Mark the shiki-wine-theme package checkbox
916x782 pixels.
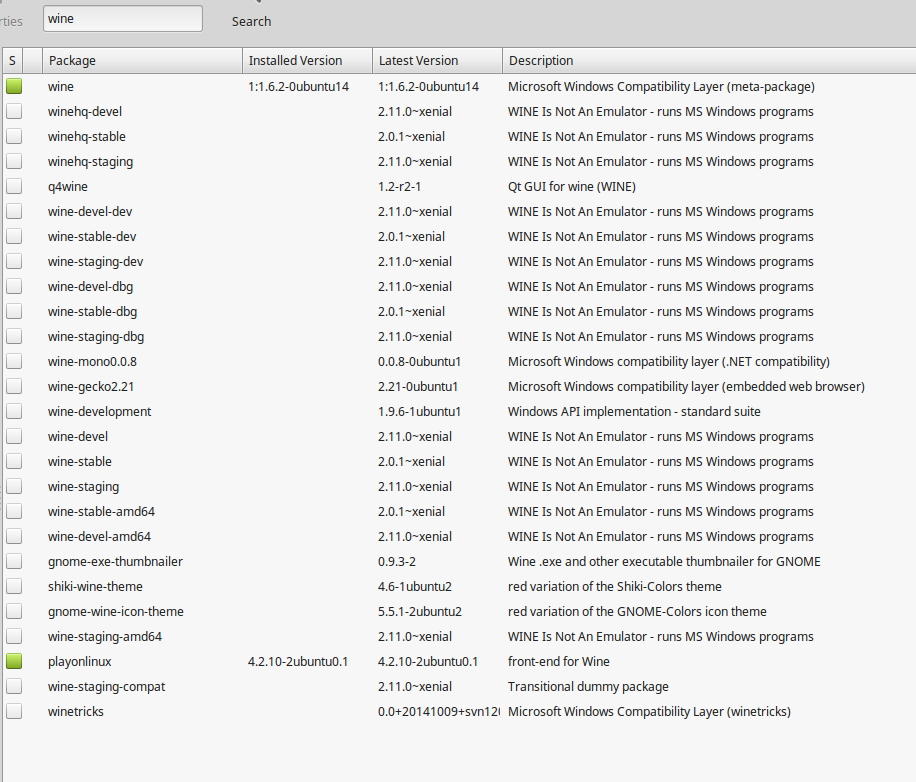pyautogui.click(x=14, y=586)
